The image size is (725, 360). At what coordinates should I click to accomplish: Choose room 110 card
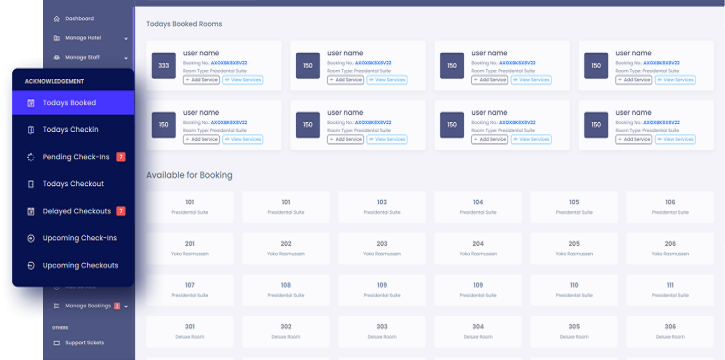tap(574, 290)
